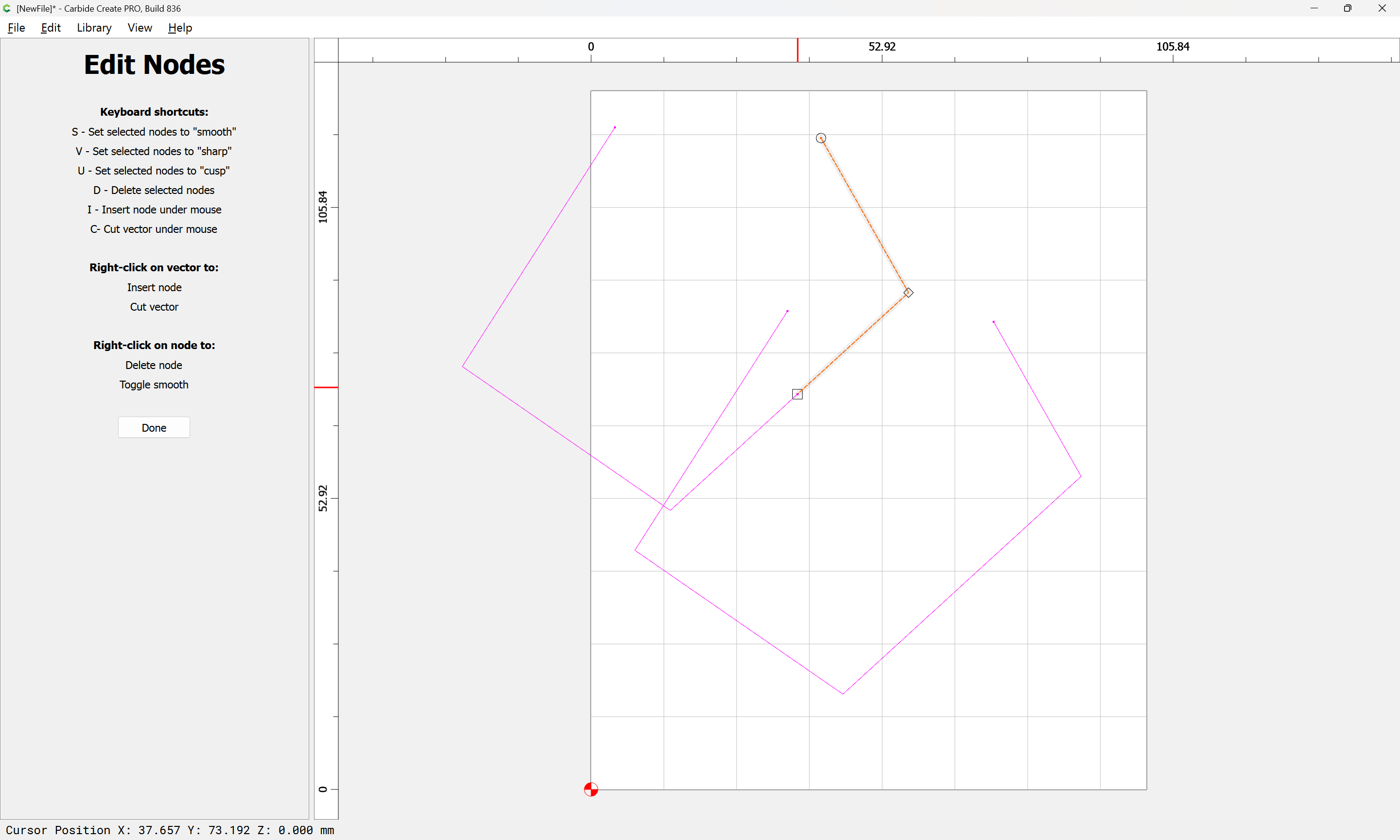Open the Library menu
The image size is (1400, 840).
[94, 28]
